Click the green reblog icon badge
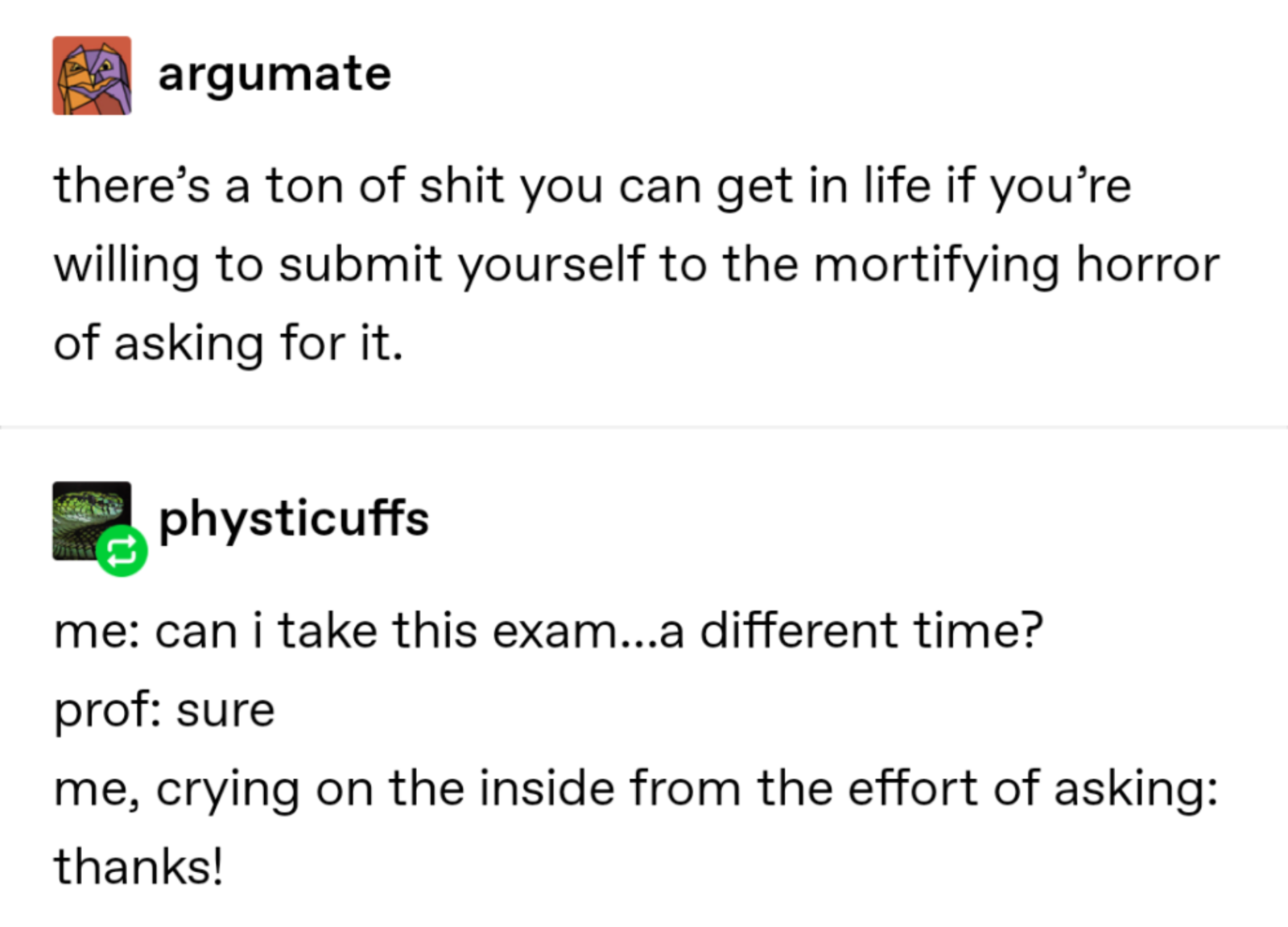 [x=122, y=552]
